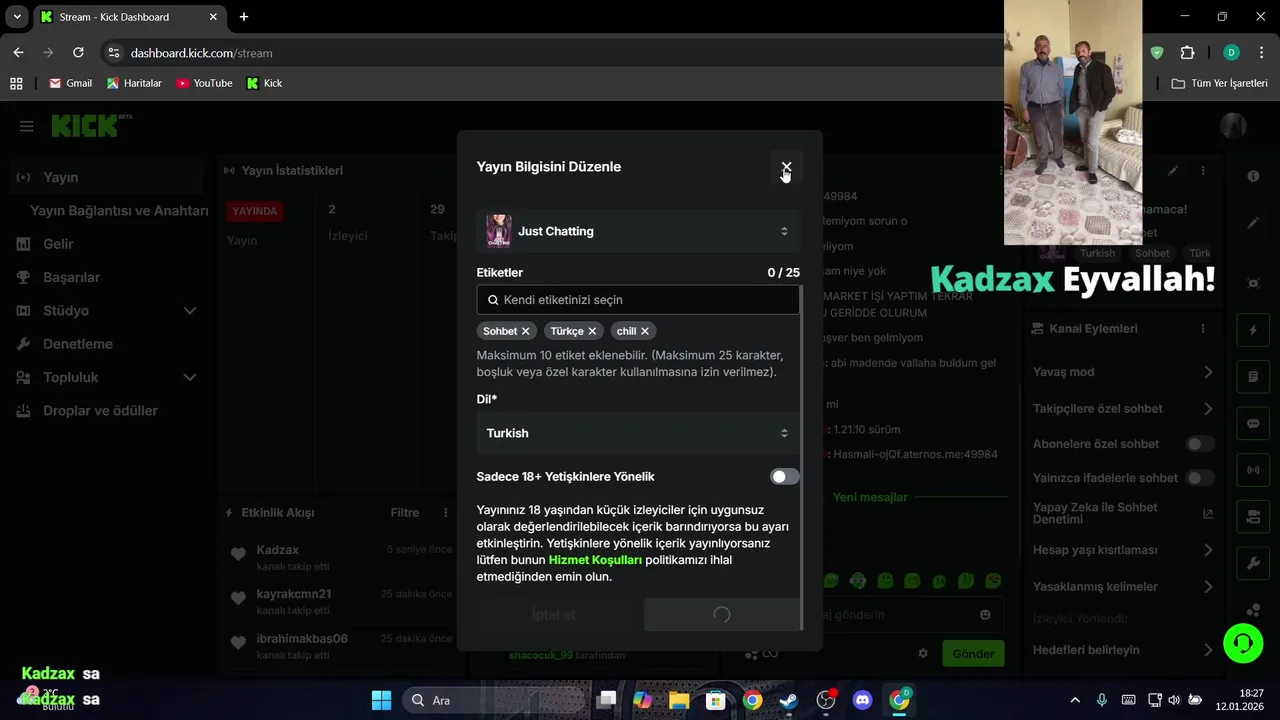Remove the Sohbet tag

click(x=525, y=331)
